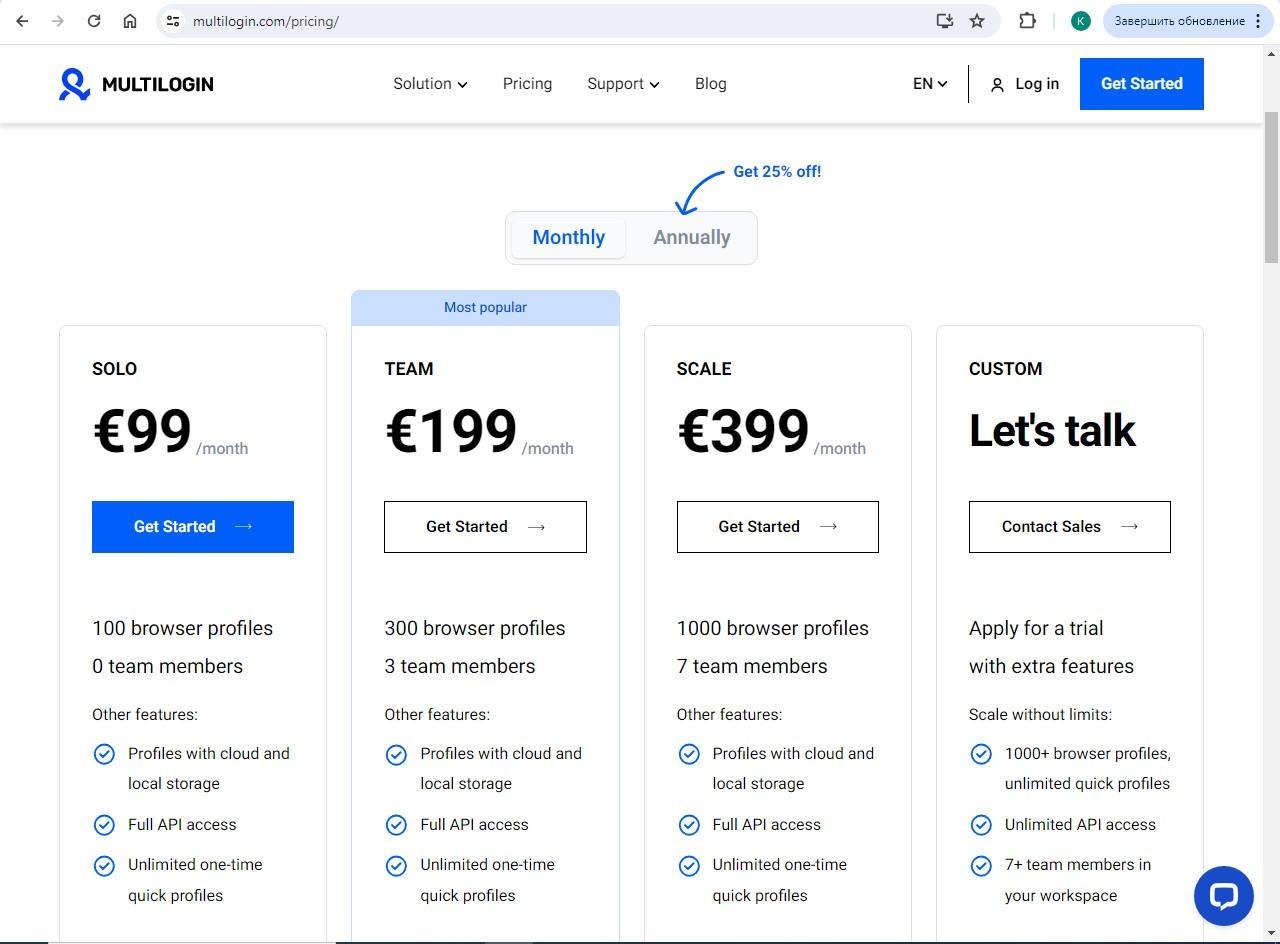Click the Most popular badge
1280x944 pixels.
tap(485, 308)
